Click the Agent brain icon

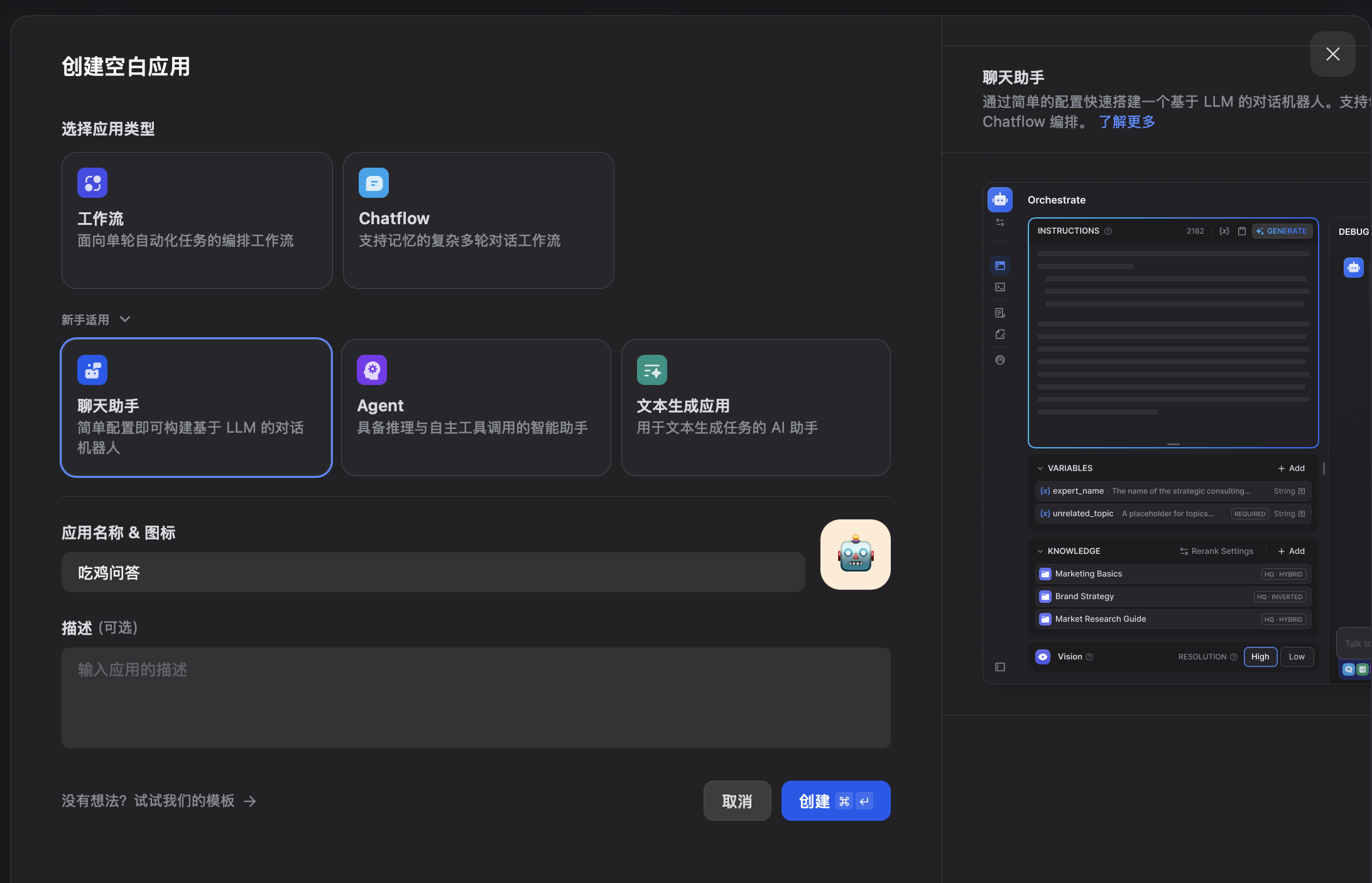point(372,370)
